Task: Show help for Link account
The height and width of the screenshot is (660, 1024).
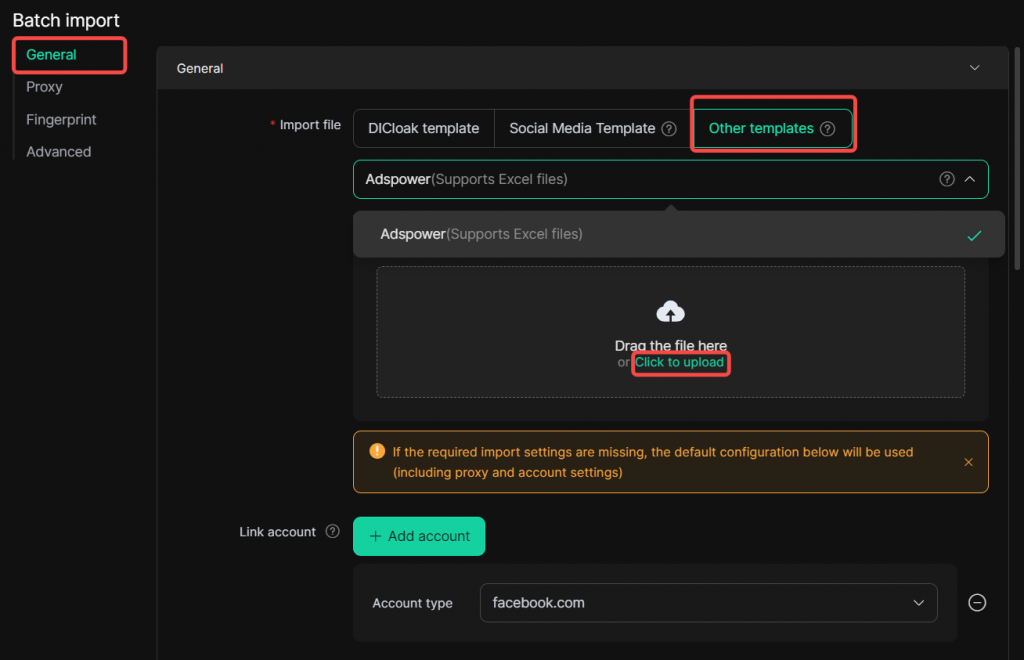Action: (332, 531)
